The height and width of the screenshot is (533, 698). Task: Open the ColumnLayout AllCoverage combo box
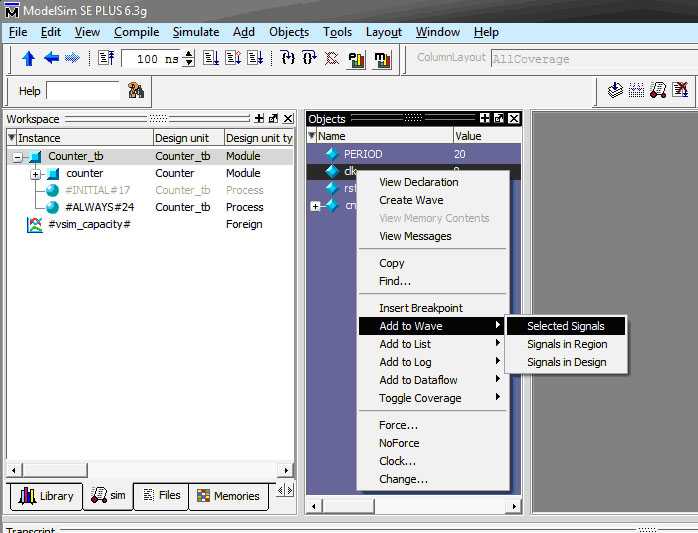594,59
